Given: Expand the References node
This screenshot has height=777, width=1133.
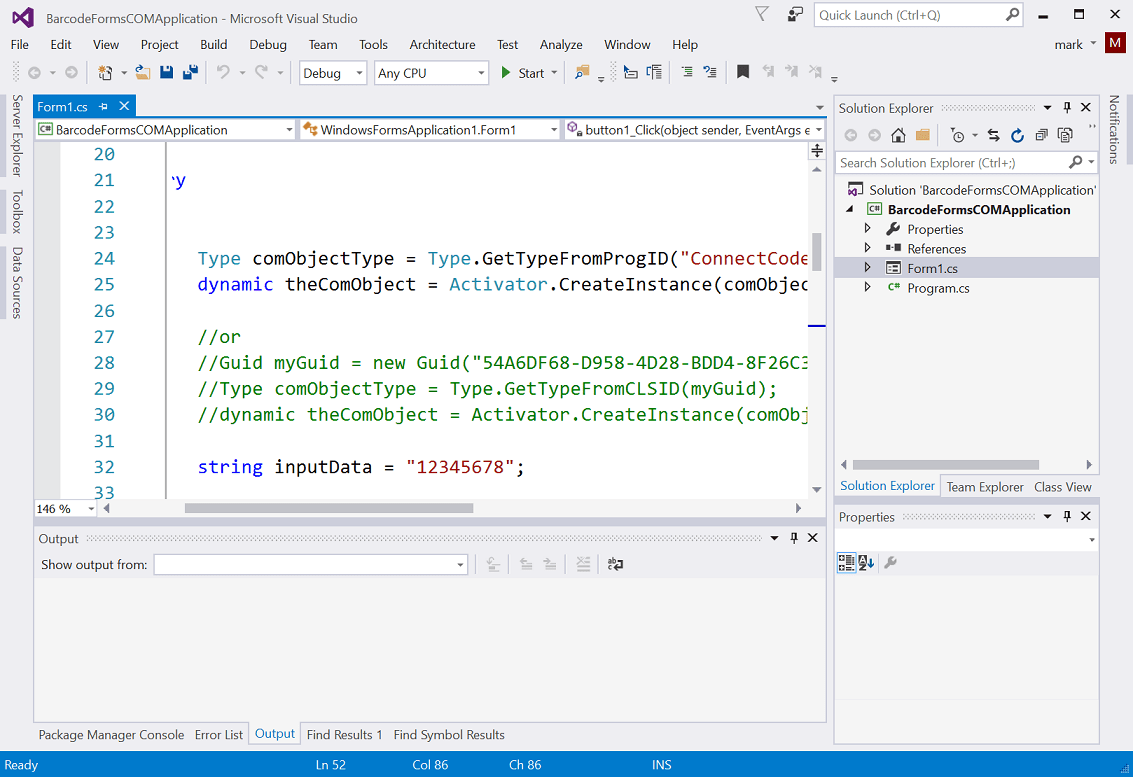Looking at the screenshot, I should point(868,248).
